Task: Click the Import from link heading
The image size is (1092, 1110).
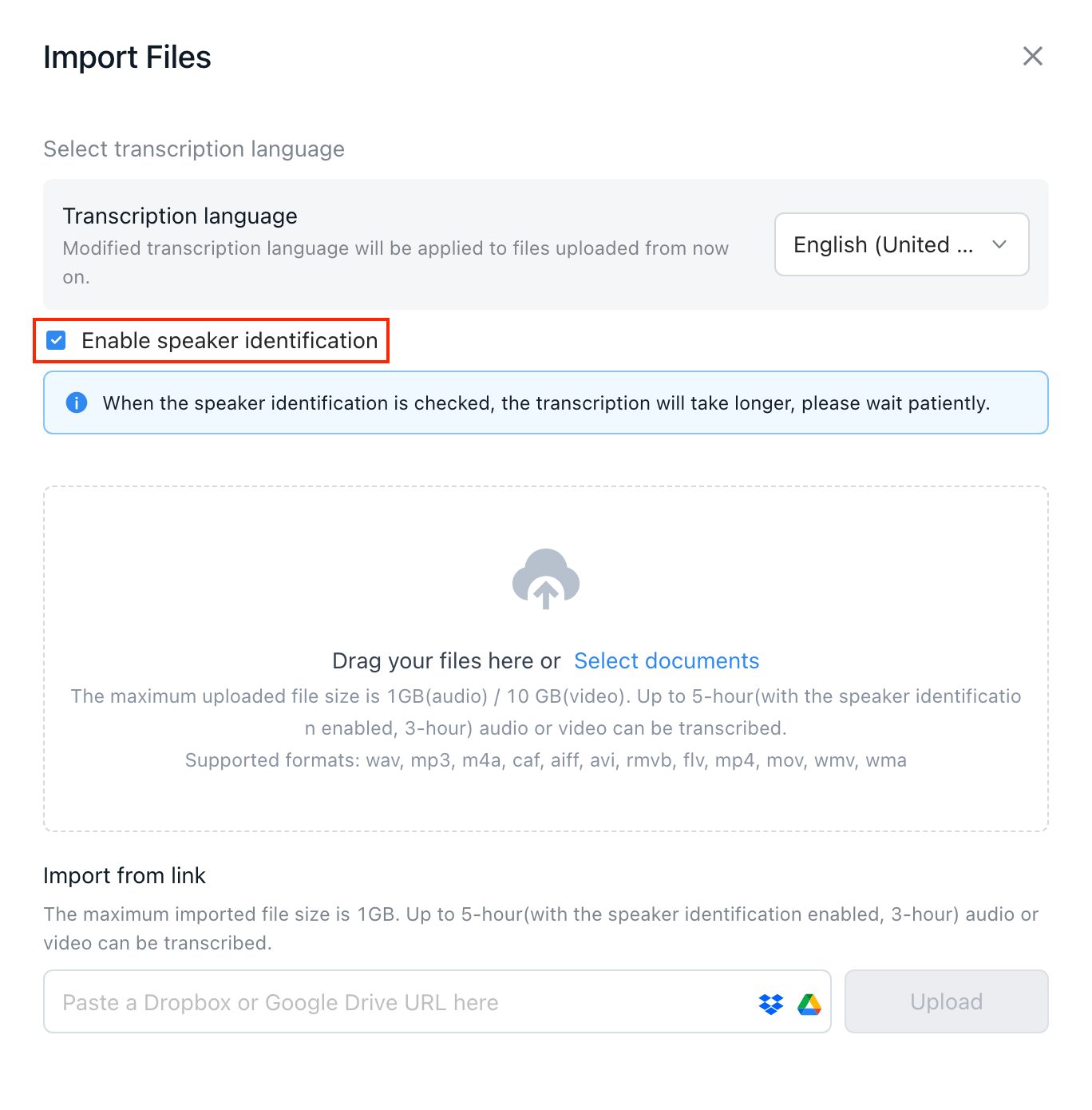Action: click(x=125, y=876)
